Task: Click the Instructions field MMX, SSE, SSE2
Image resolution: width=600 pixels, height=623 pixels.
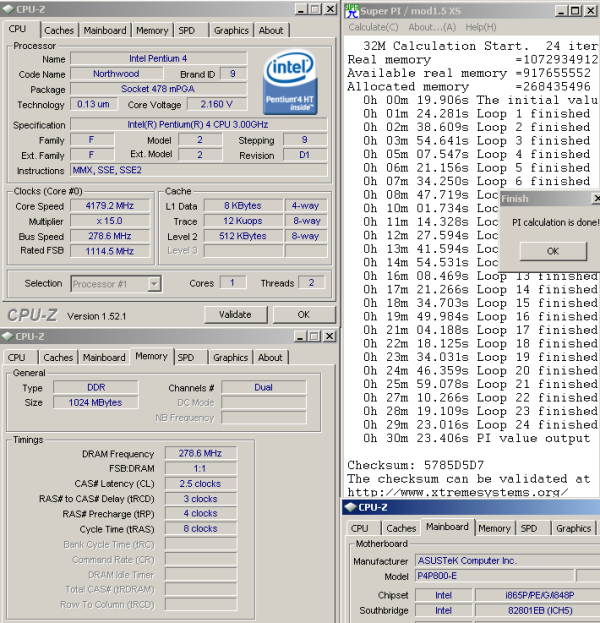Action: pyautogui.click(x=199, y=170)
